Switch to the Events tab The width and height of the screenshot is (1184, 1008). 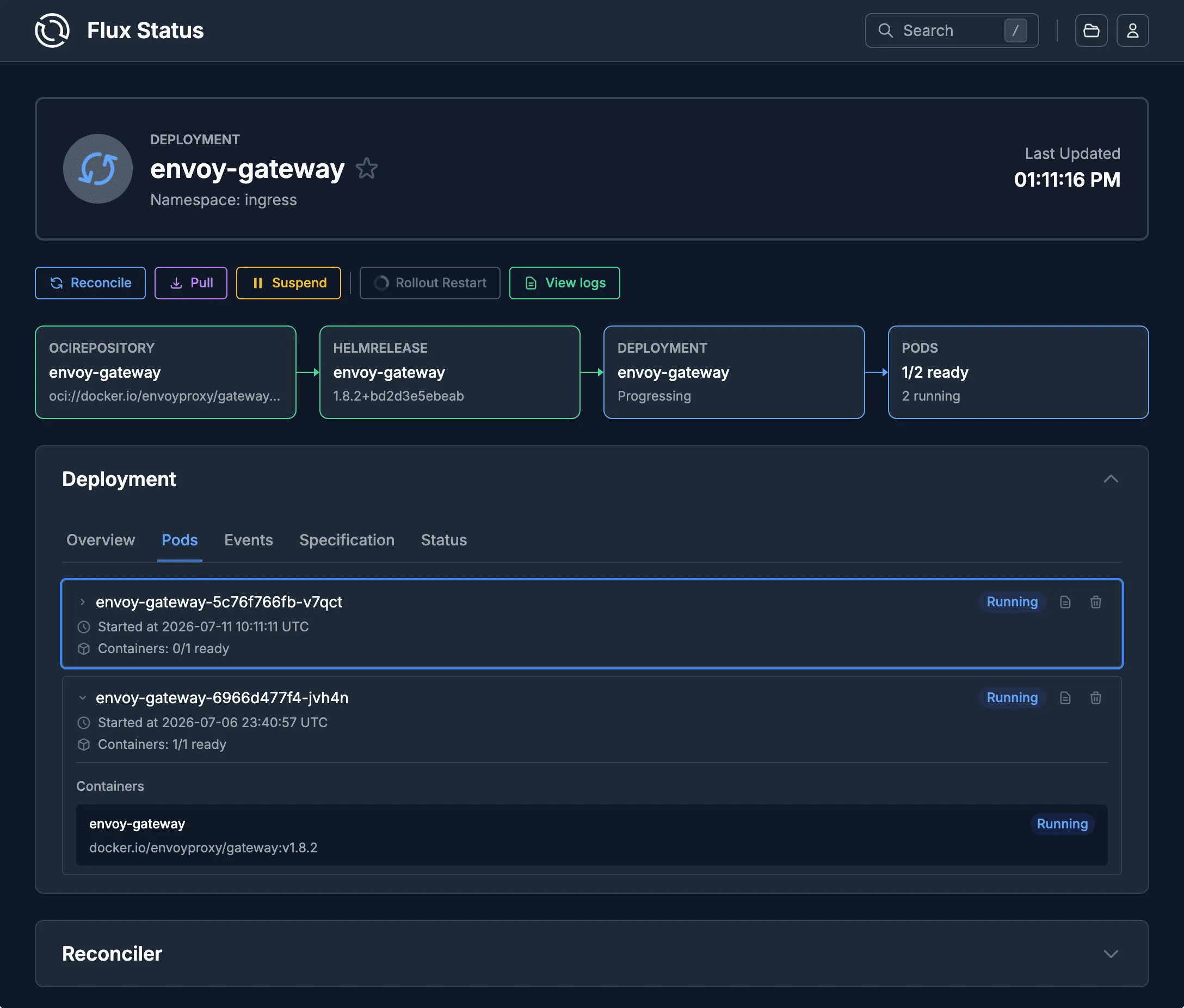(249, 540)
